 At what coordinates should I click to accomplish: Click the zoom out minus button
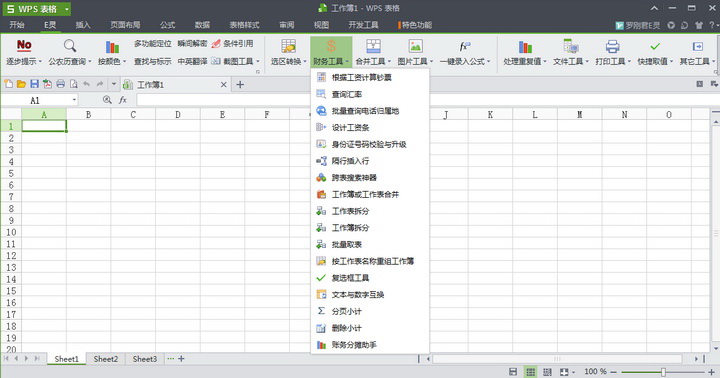point(613,372)
